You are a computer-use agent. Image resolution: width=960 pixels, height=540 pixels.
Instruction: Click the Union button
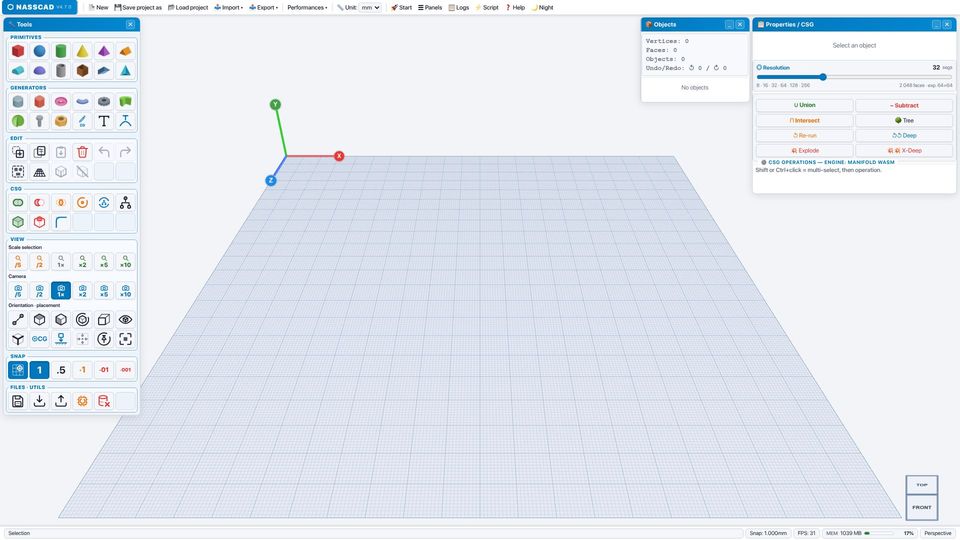pos(804,105)
